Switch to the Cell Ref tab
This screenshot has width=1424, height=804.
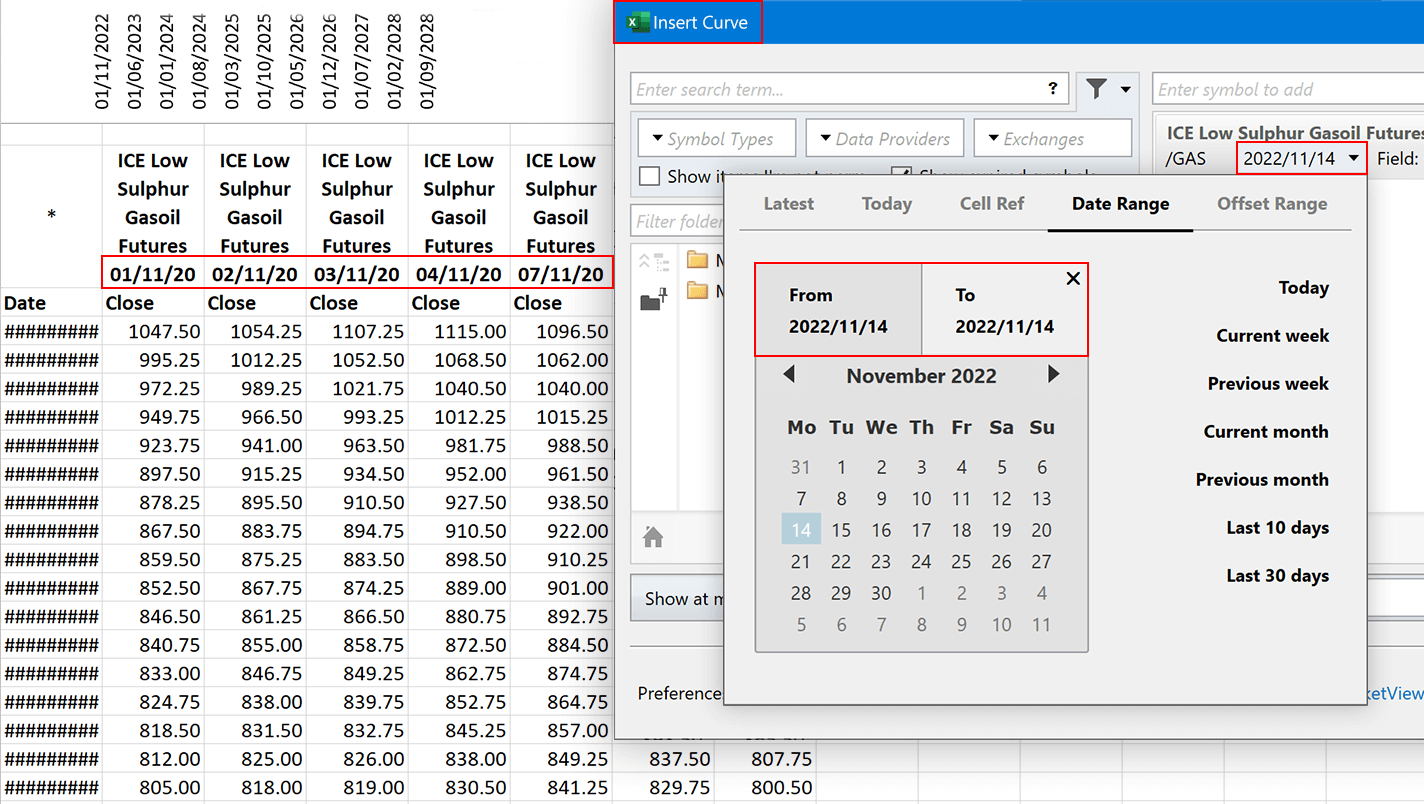[x=992, y=203]
